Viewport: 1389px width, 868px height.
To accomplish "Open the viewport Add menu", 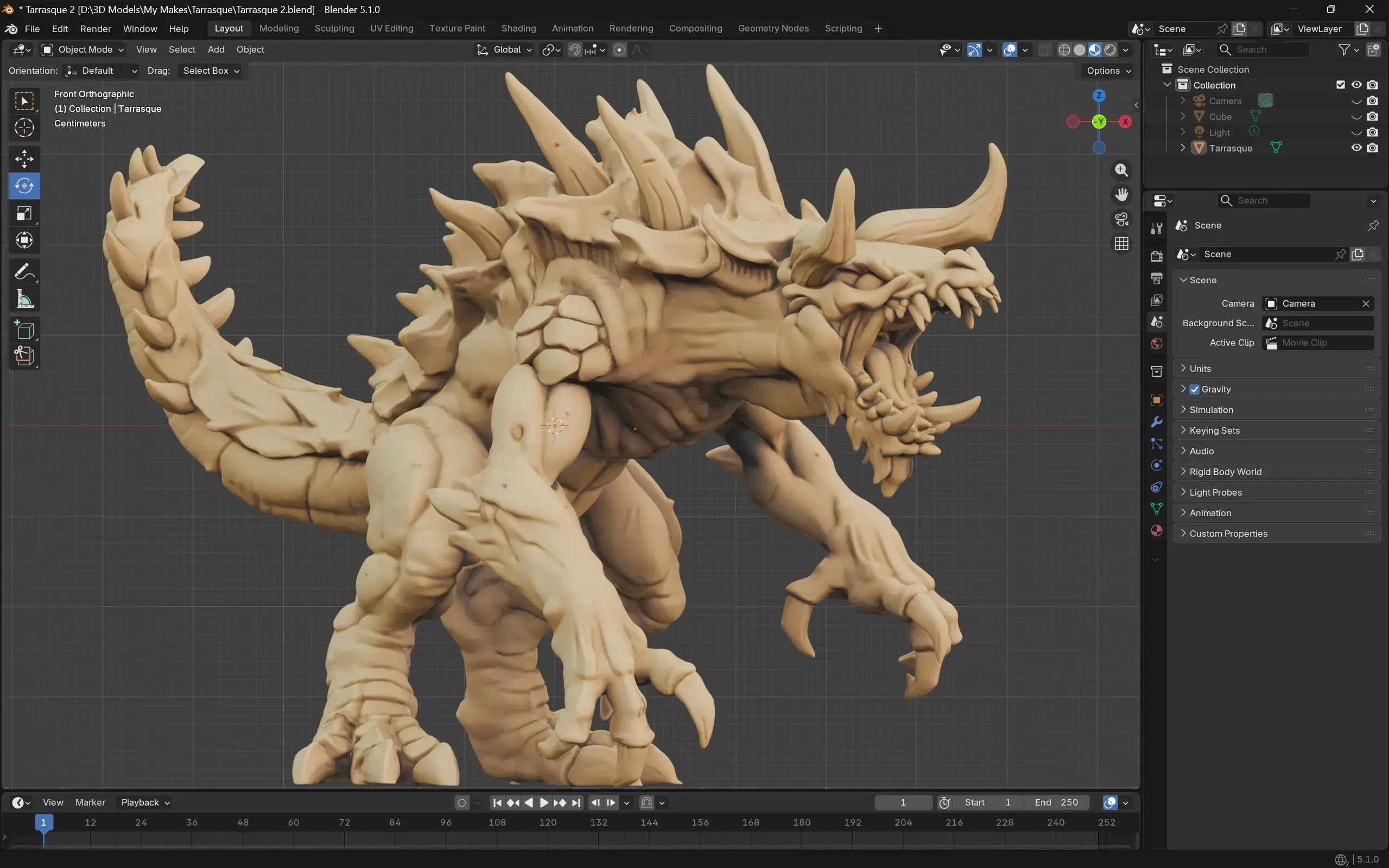I will click(216, 50).
